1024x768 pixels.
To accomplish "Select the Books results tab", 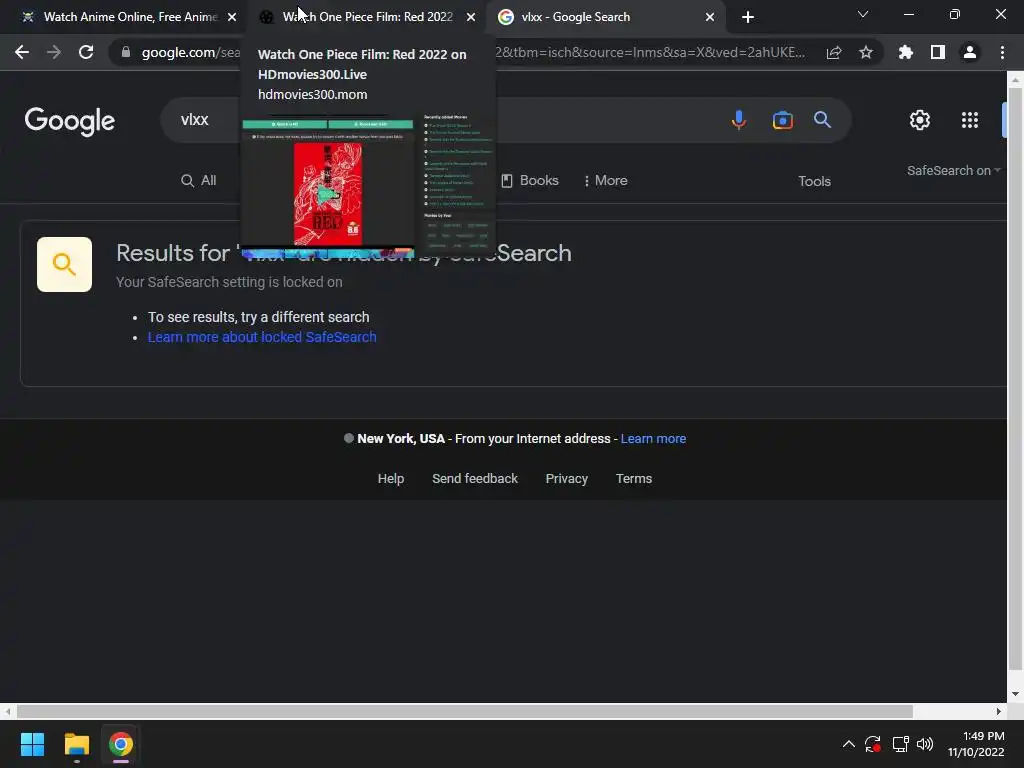I will 530,180.
